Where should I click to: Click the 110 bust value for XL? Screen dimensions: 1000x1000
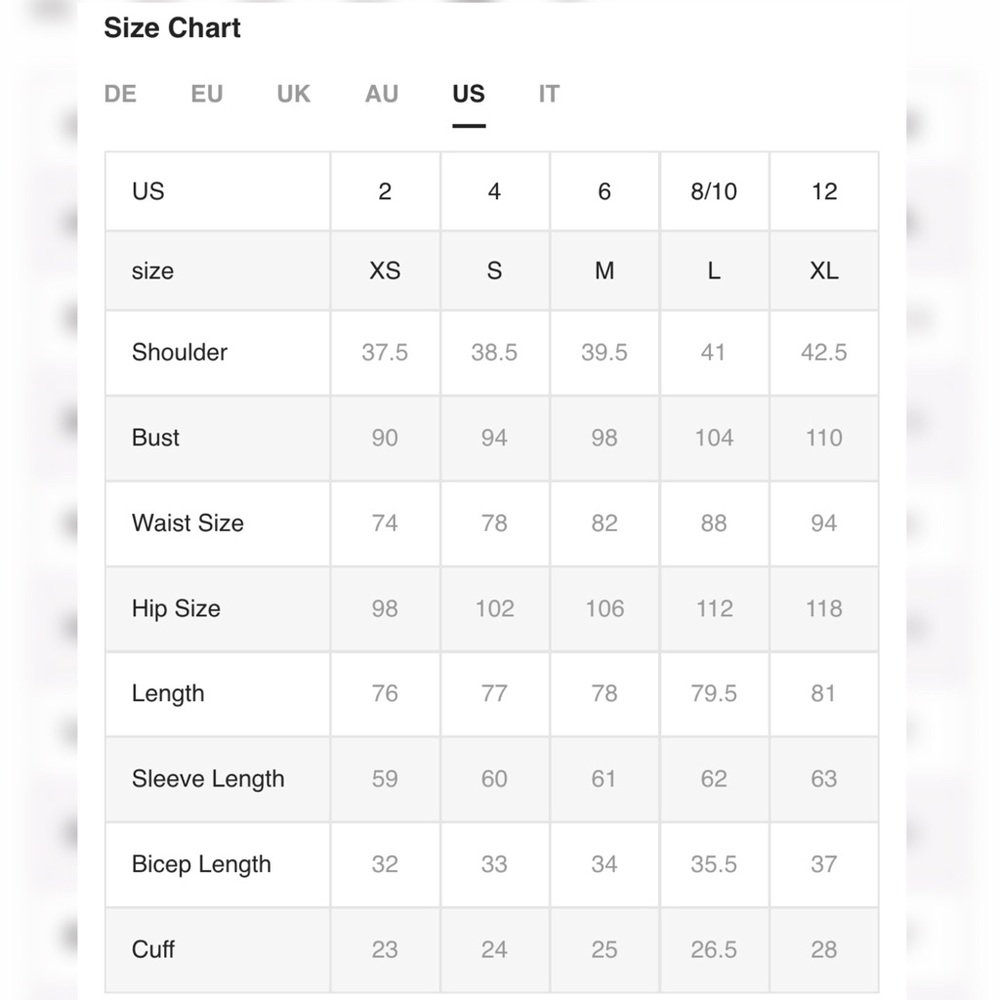pyautogui.click(x=824, y=437)
